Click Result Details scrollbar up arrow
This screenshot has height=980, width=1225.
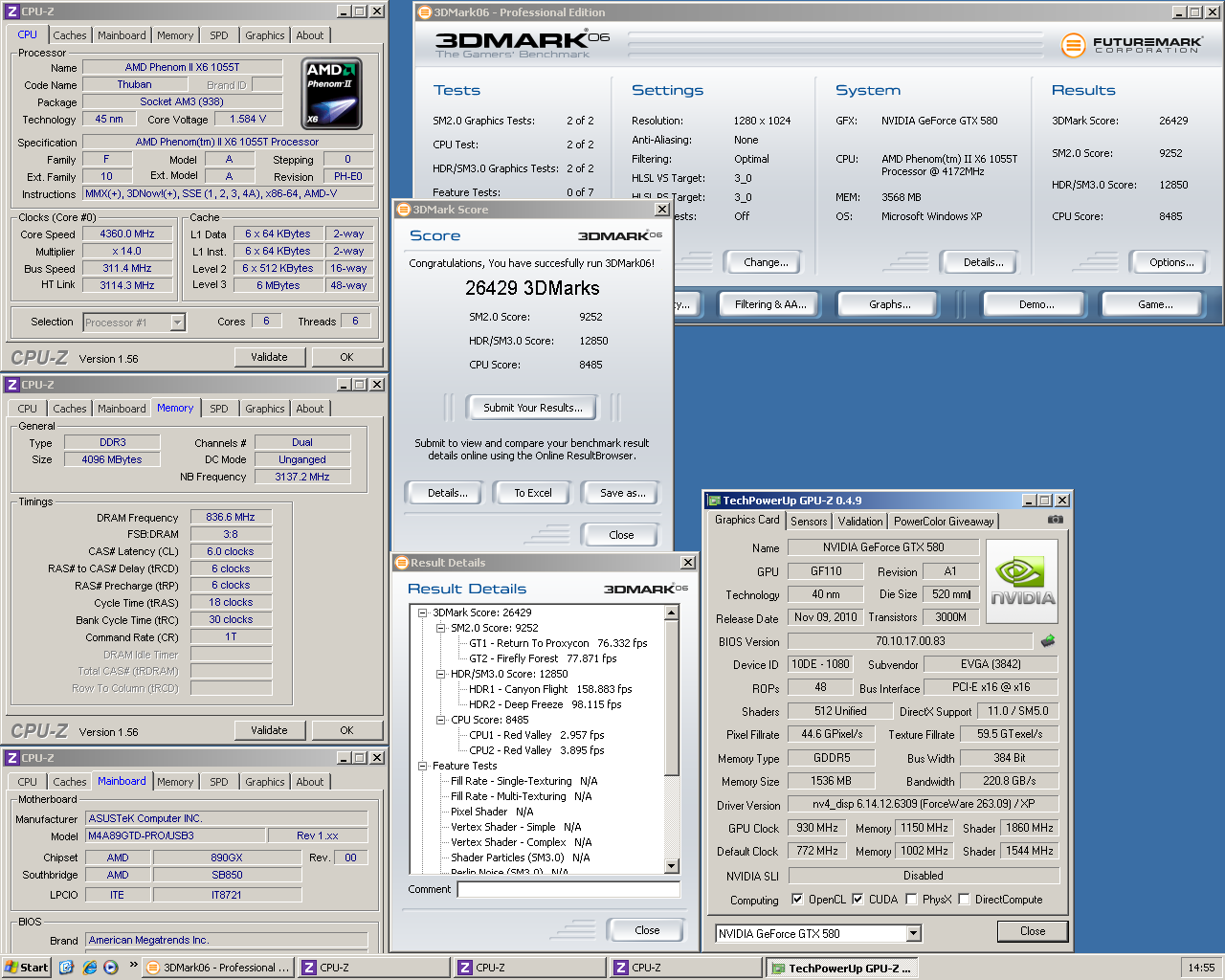click(x=671, y=612)
